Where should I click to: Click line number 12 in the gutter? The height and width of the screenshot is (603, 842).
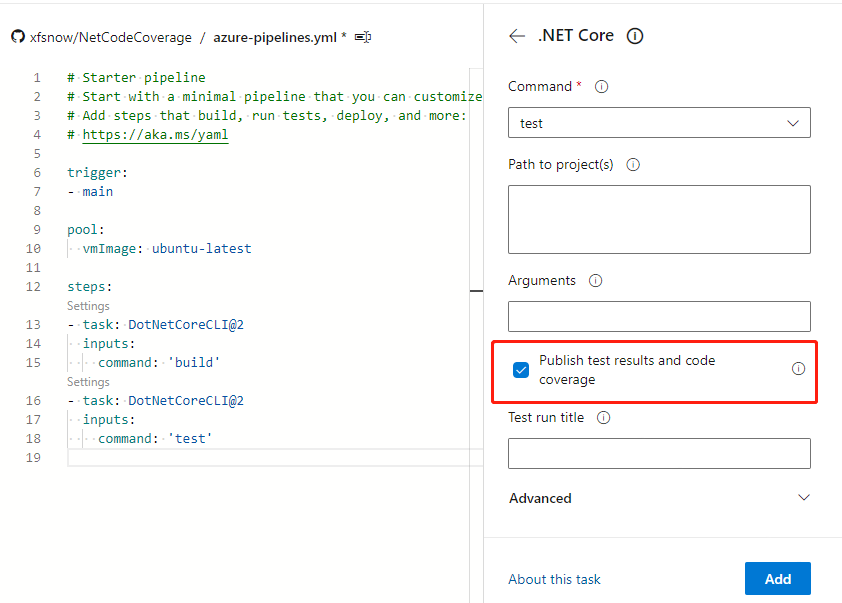point(33,287)
